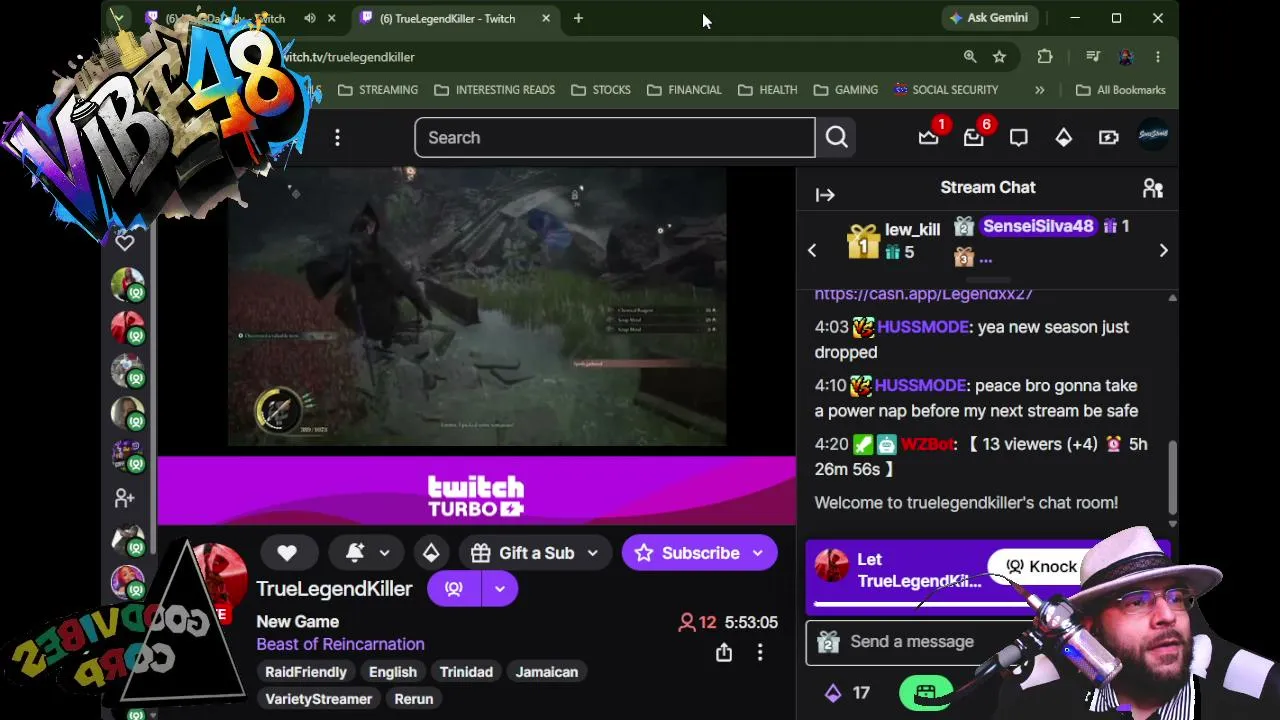The width and height of the screenshot is (1280, 720).
Task: Expand the dropdown arrow beside the channel name
Action: (499, 589)
